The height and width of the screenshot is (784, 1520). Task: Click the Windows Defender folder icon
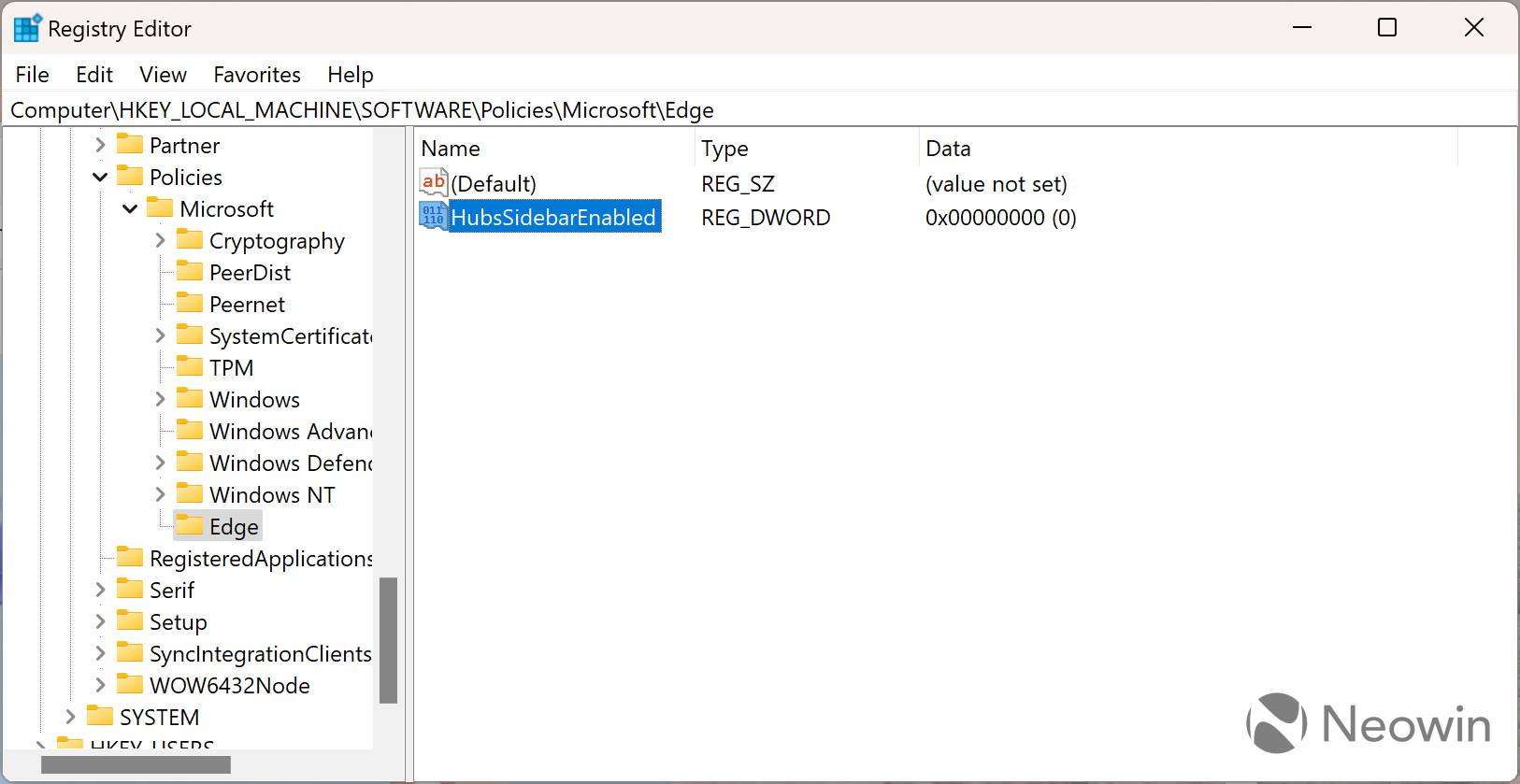[x=189, y=462]
